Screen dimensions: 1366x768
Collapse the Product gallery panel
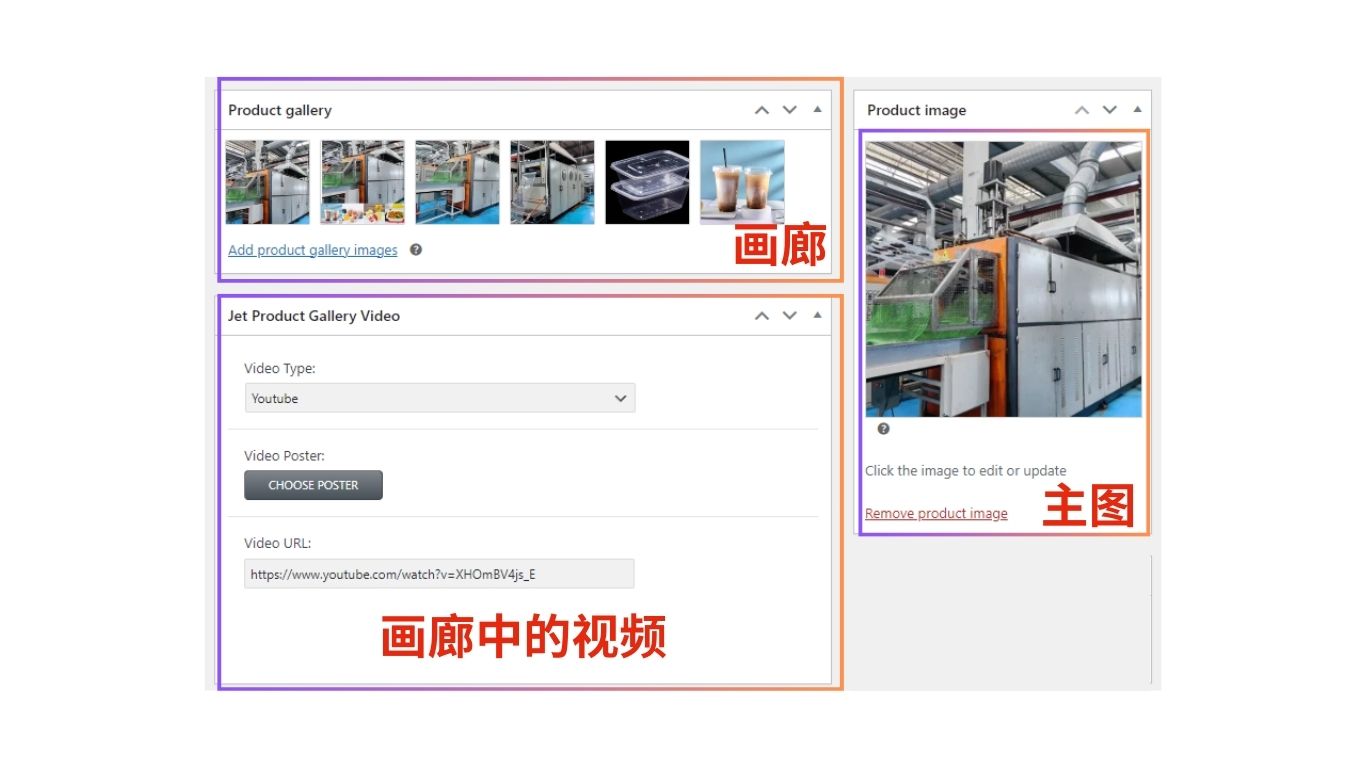coord(817,110)
